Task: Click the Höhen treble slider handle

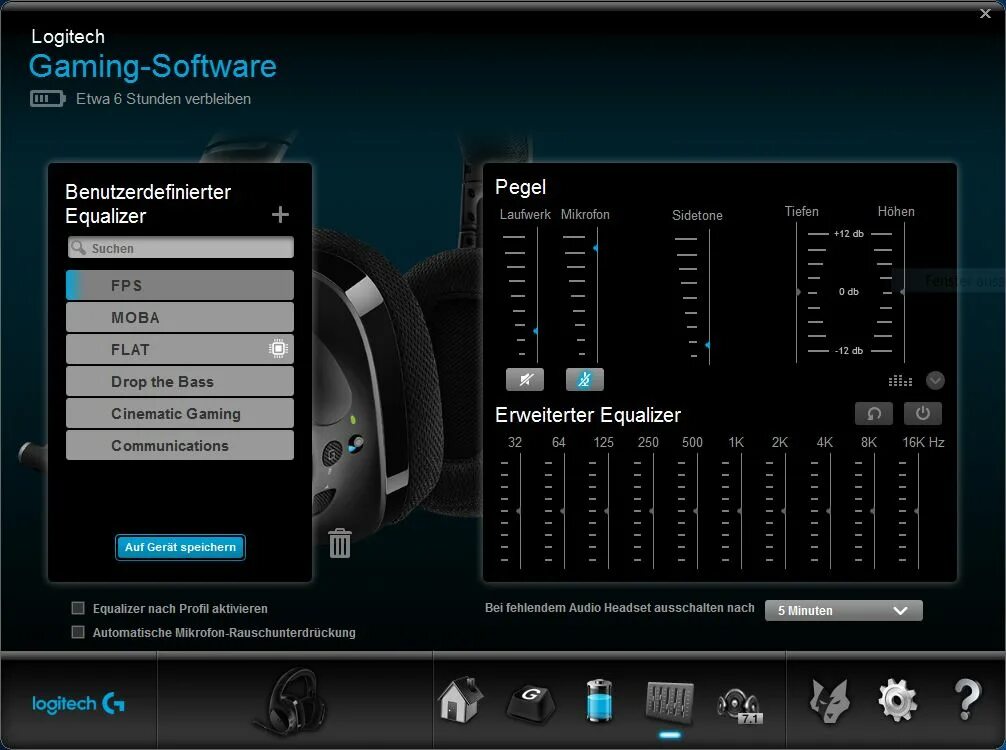Action: coord(903,292)
